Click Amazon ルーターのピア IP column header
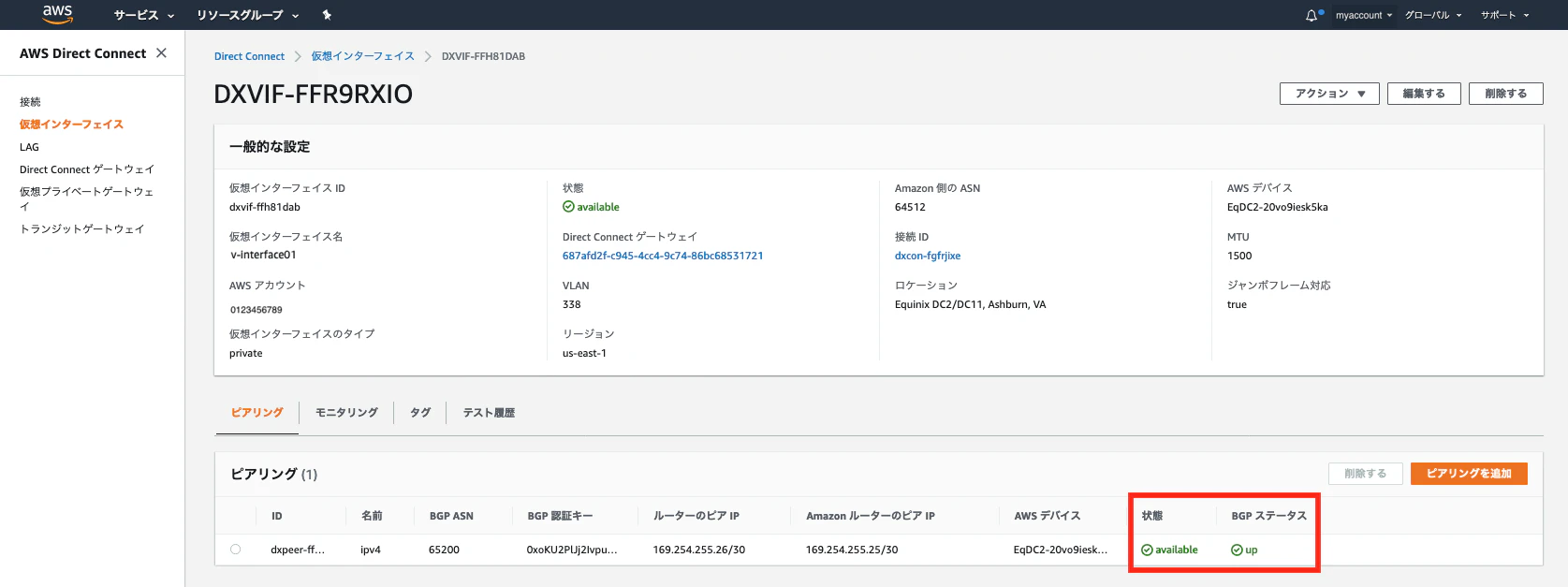Screen dimensions: 1568x587 871,516
